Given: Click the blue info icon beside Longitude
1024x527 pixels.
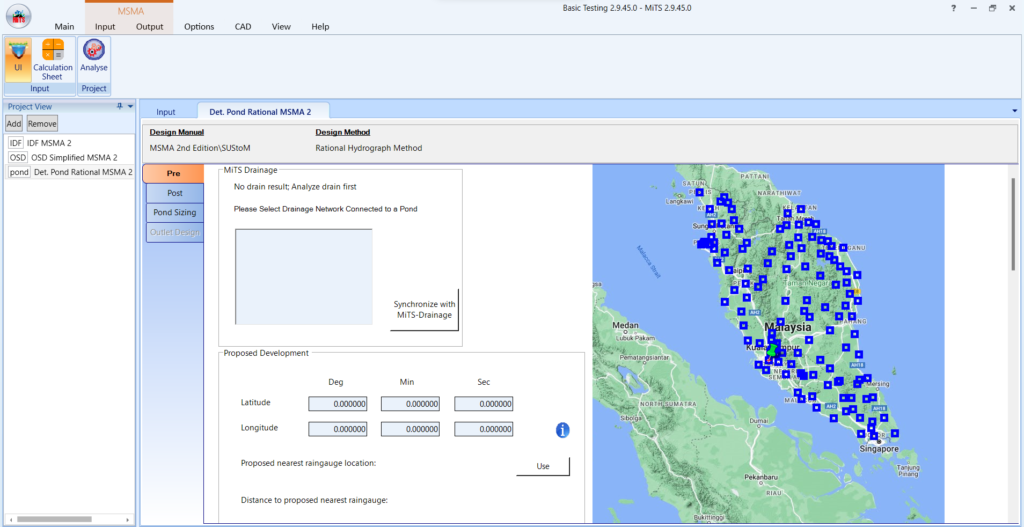Looking at the screenshot, I should (563, 430).
